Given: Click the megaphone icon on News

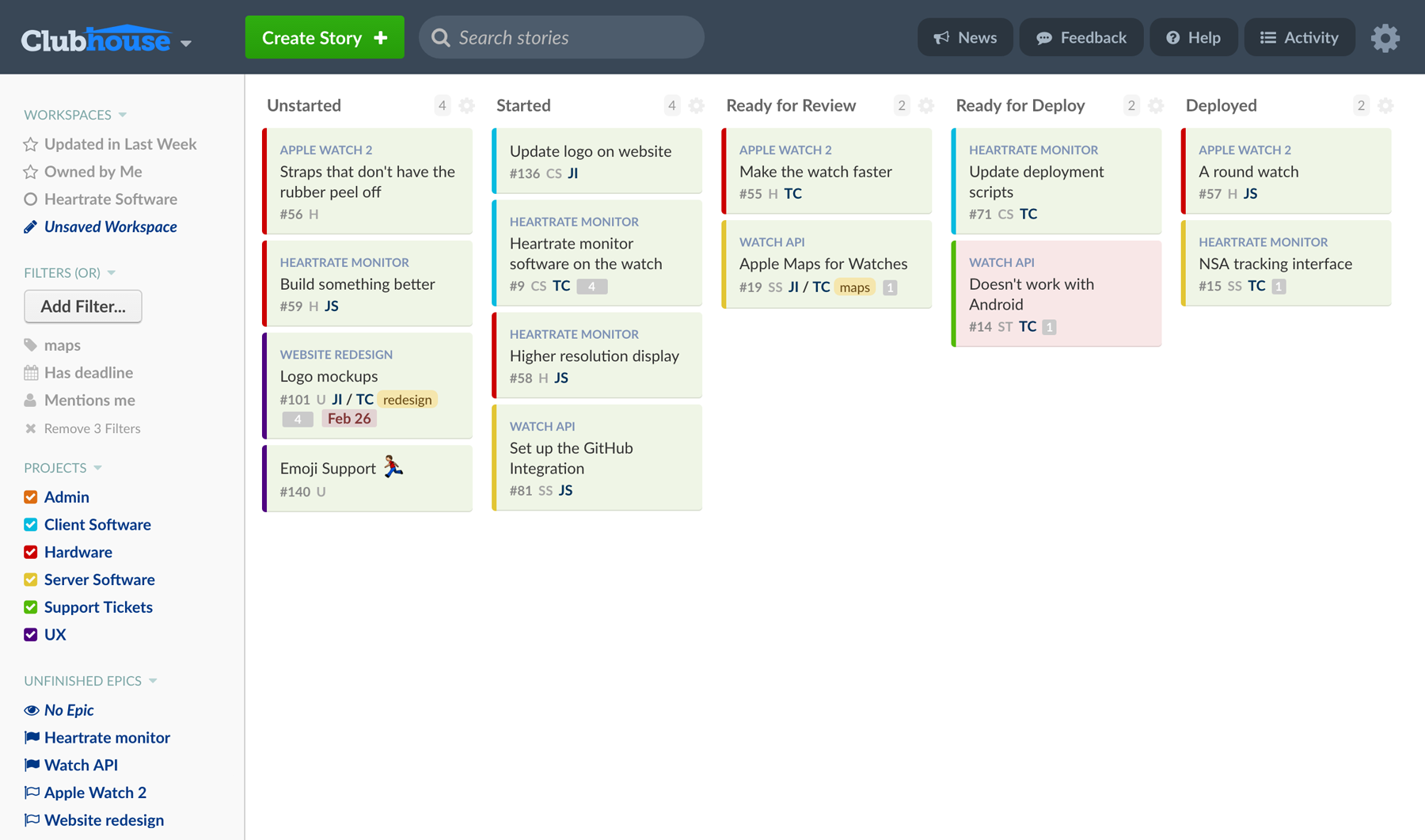Looking at the screenshot, I should [x=941, y=38].
